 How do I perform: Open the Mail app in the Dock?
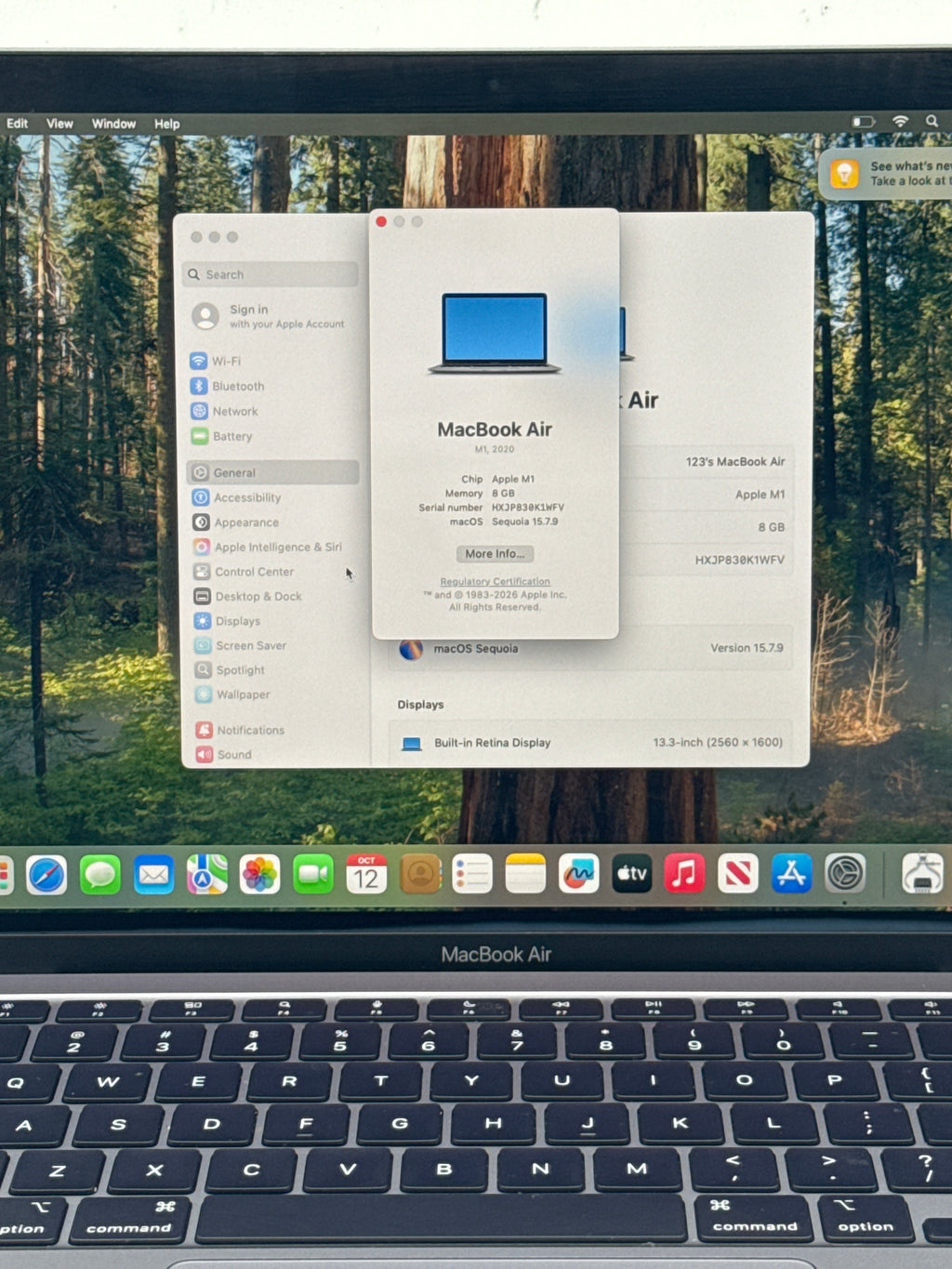pyautogui.click(x=153, y=875)
